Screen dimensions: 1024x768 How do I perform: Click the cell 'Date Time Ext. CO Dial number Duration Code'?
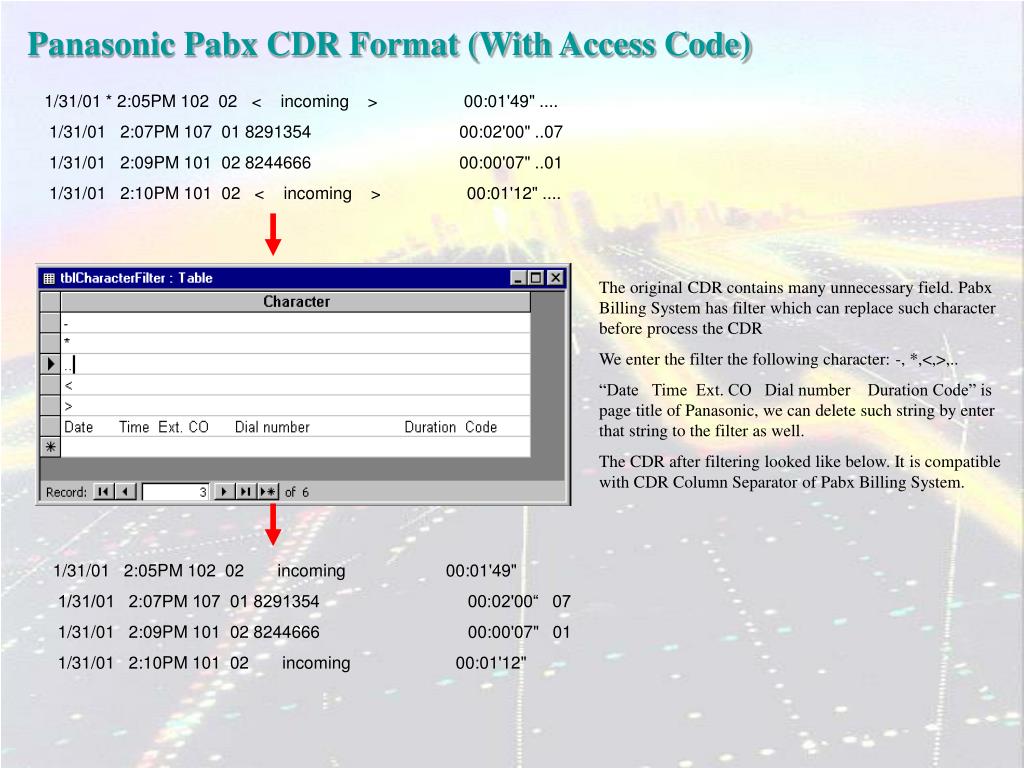[296, 426]
